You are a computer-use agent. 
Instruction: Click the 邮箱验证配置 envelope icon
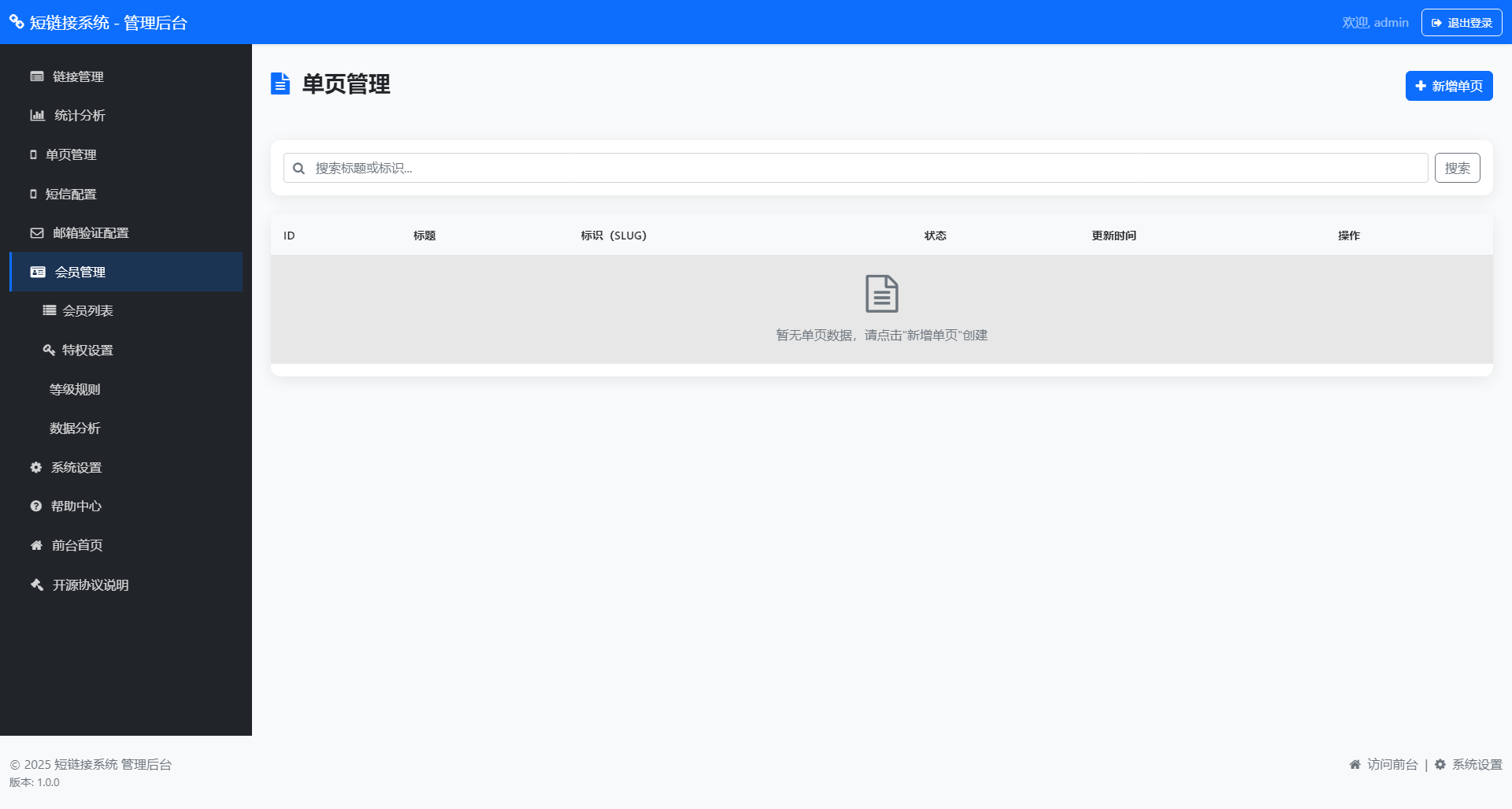coord(37,233)
